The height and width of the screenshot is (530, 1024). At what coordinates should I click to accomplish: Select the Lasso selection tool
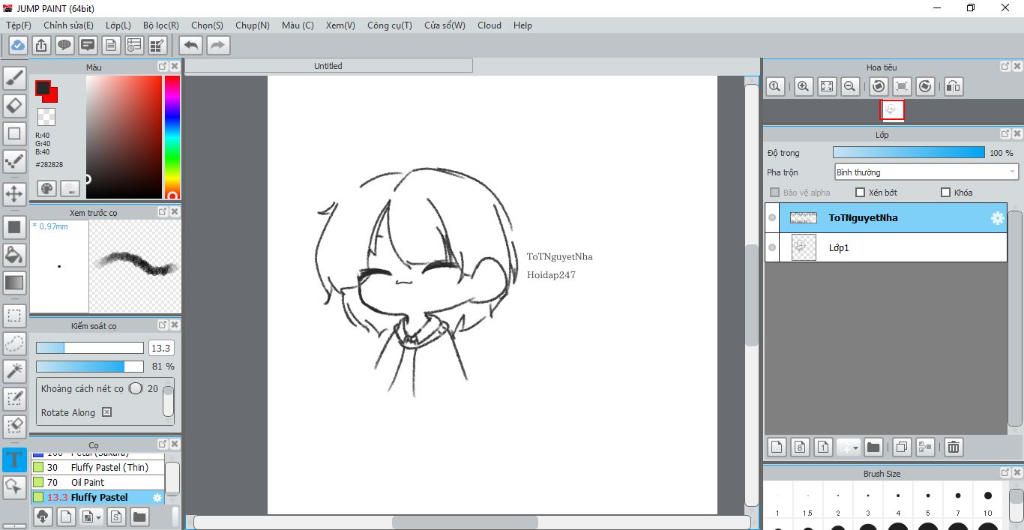tap(14, 343)
